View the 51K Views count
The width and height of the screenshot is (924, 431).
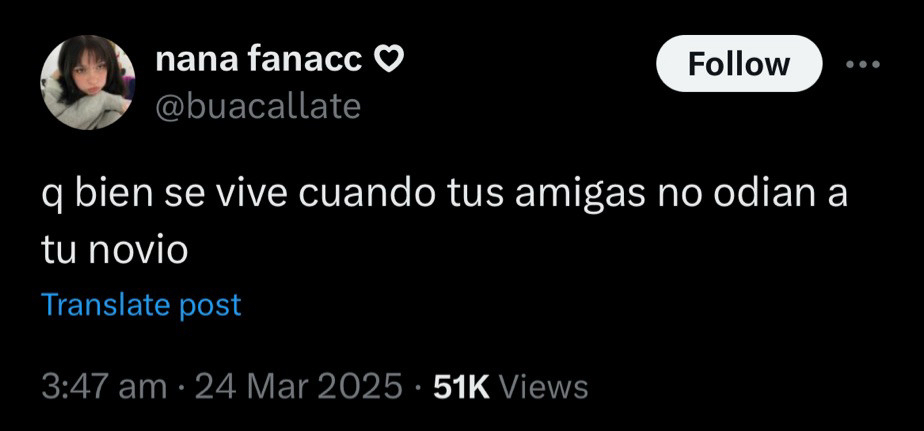coord(510,387)
